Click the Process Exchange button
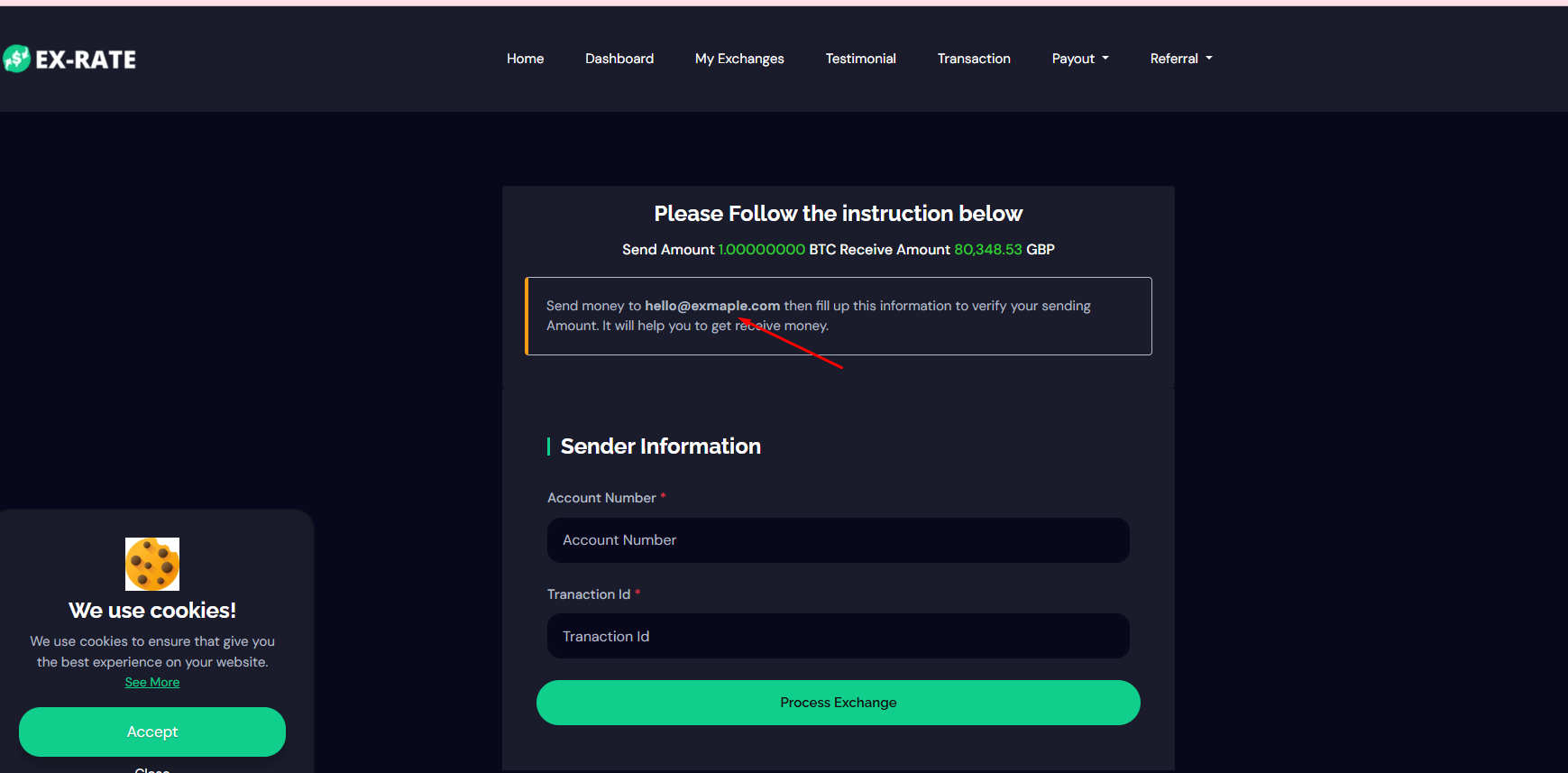Viewport: 1568px width, 773px height. (838, 703)
